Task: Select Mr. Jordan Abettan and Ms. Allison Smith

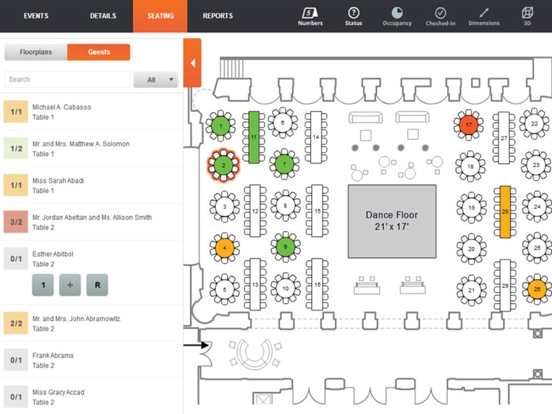Action: [92, 222]
